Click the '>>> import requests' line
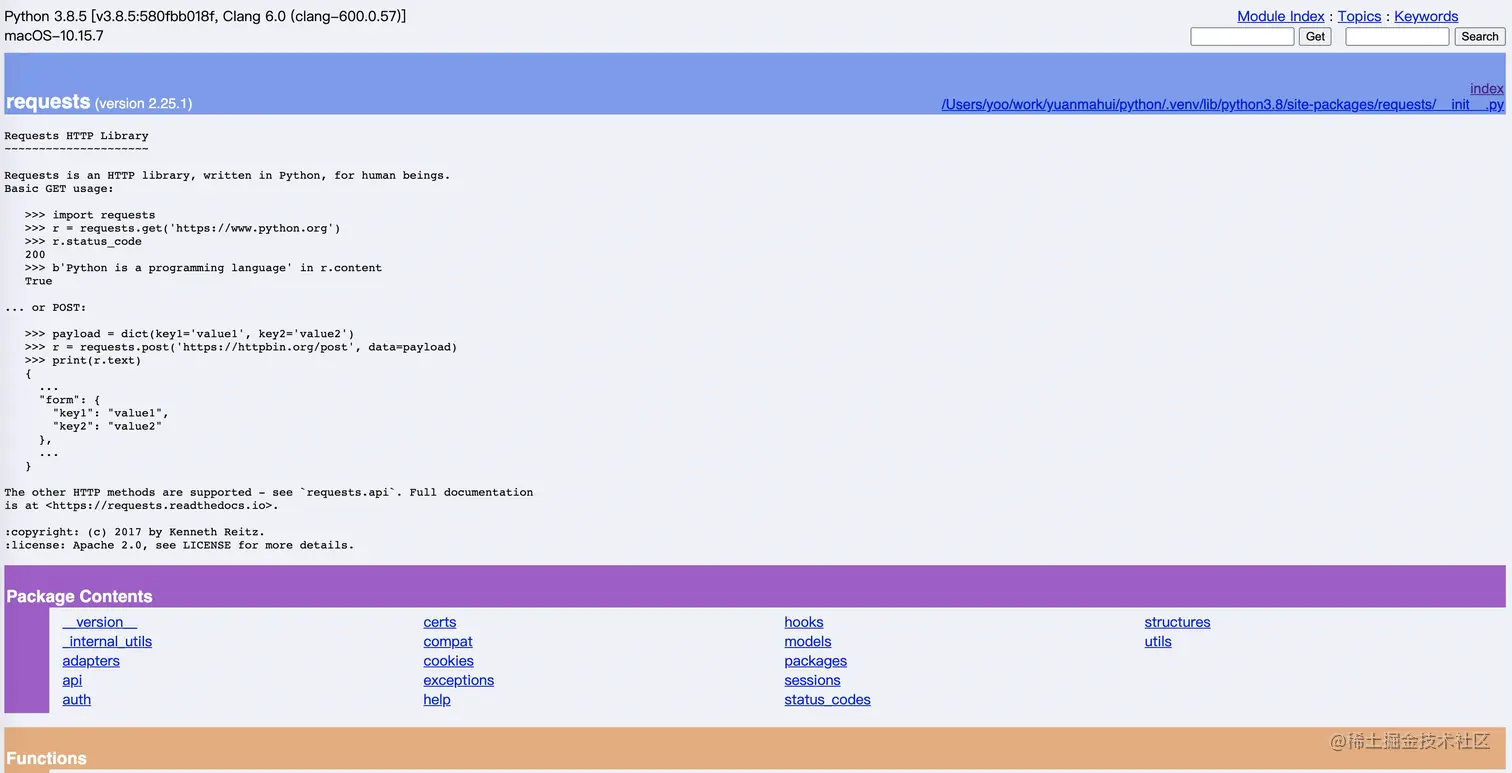 pos(90,215)
